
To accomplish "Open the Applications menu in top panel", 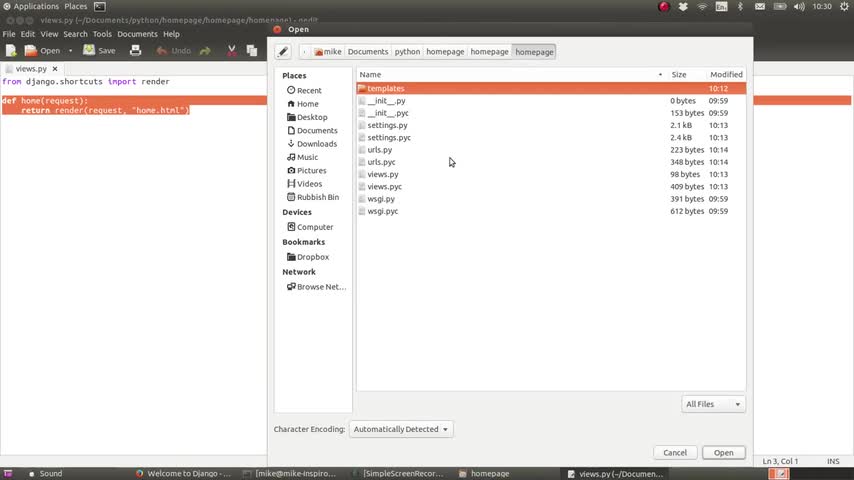I will click(31, 7).
